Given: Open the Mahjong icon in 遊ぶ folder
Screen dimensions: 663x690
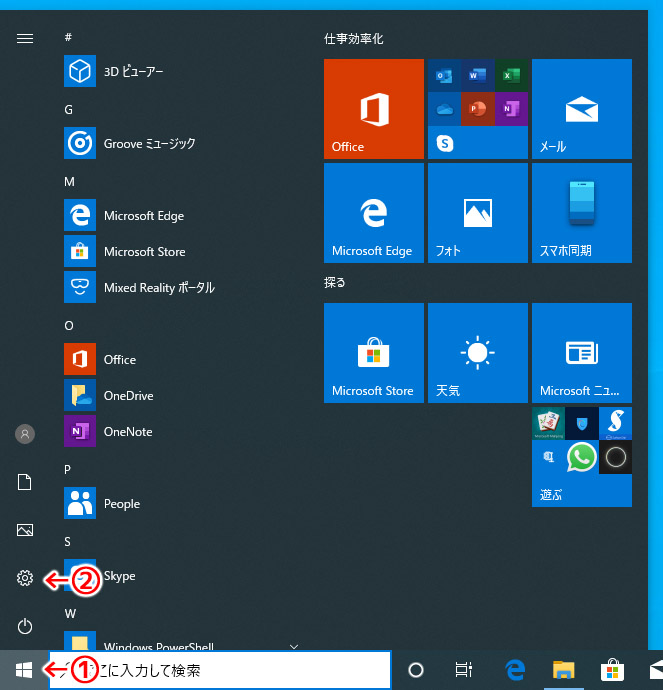Looking at the screenshot, I should click(548, 423).
